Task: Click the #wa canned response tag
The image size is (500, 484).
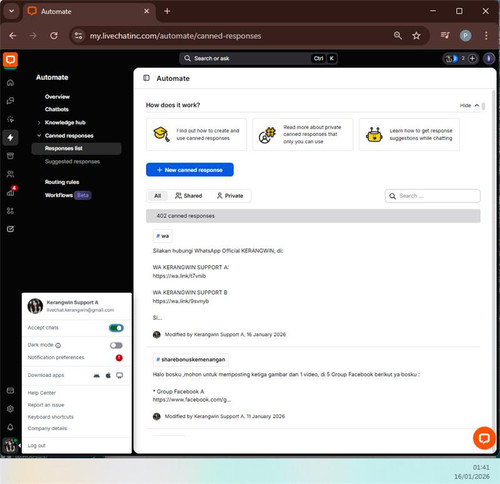Action: pyautogui.click(x=163, y=236)
